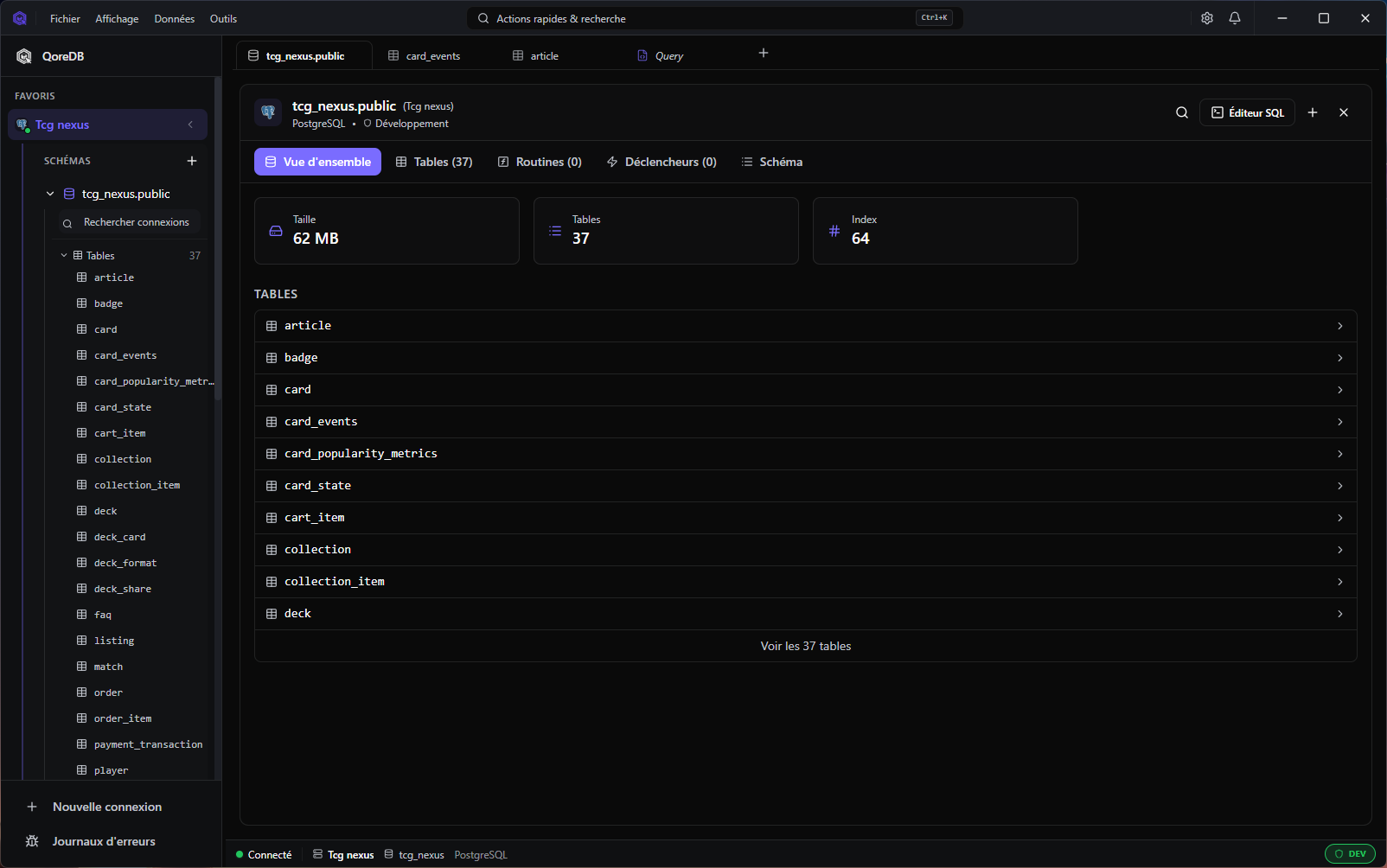Open the collection table row in main list
The height and width of the screenshot is (868, 1387).
coord(806,550)
